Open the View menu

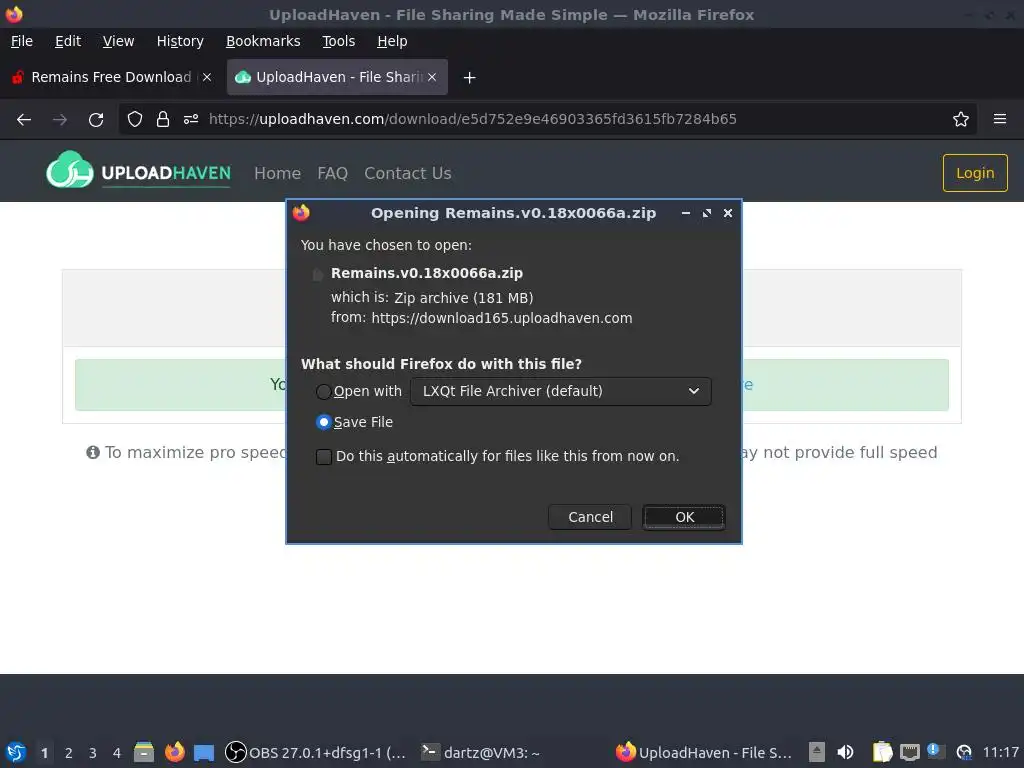[x=118, y=41]
